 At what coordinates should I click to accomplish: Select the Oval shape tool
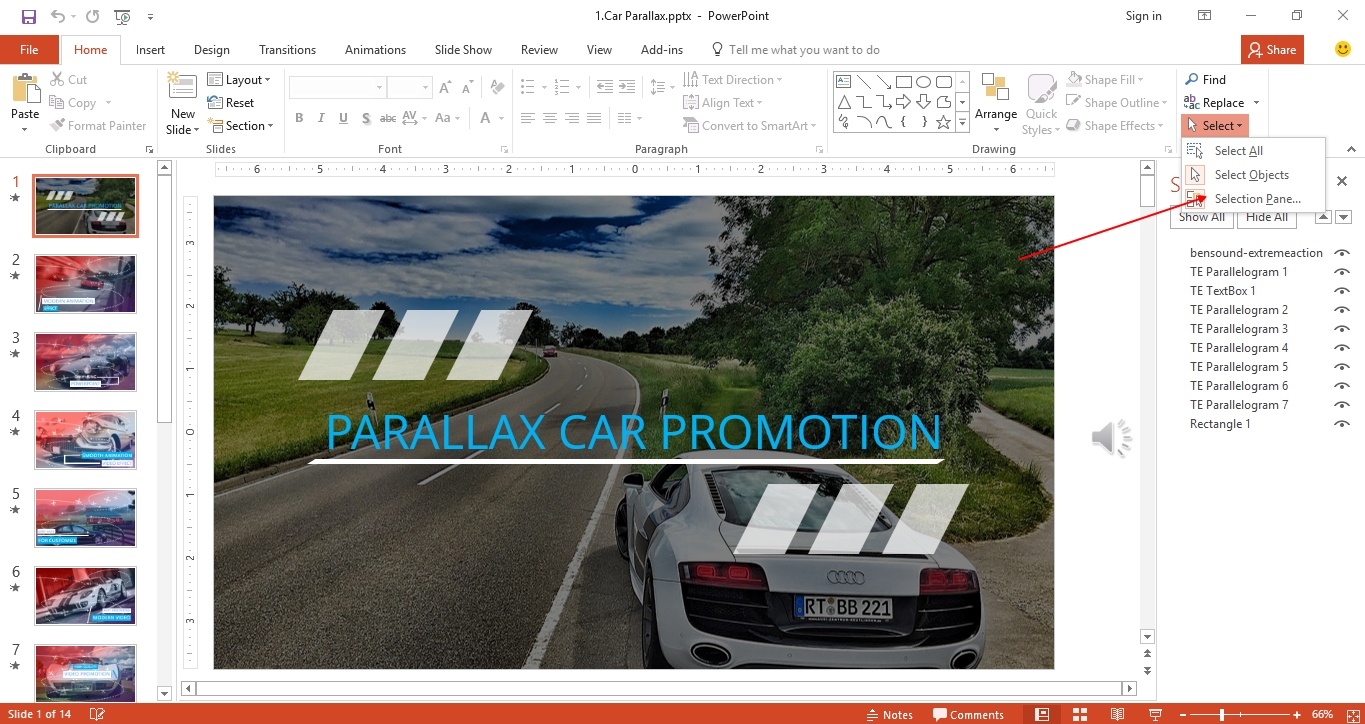[x=925, y=80]
